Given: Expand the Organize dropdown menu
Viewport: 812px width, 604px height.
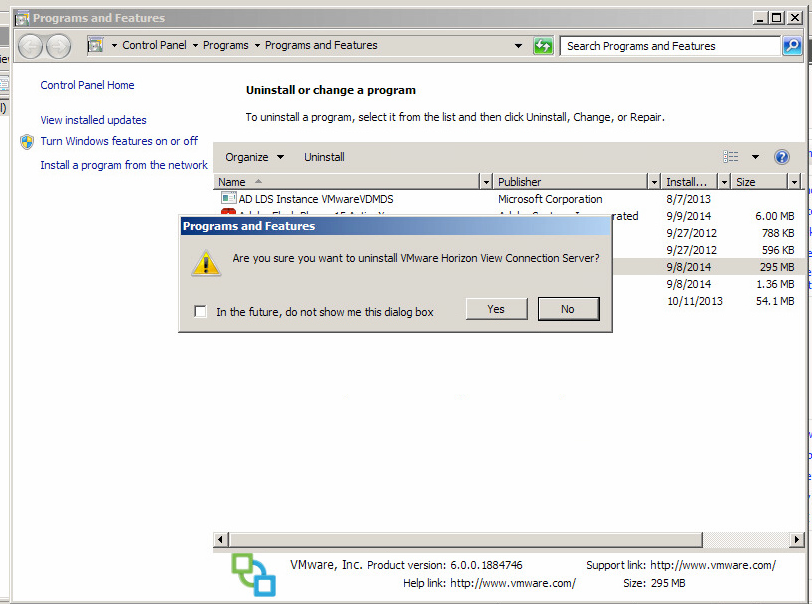Looking at the screenshot, I should (254, 157).
